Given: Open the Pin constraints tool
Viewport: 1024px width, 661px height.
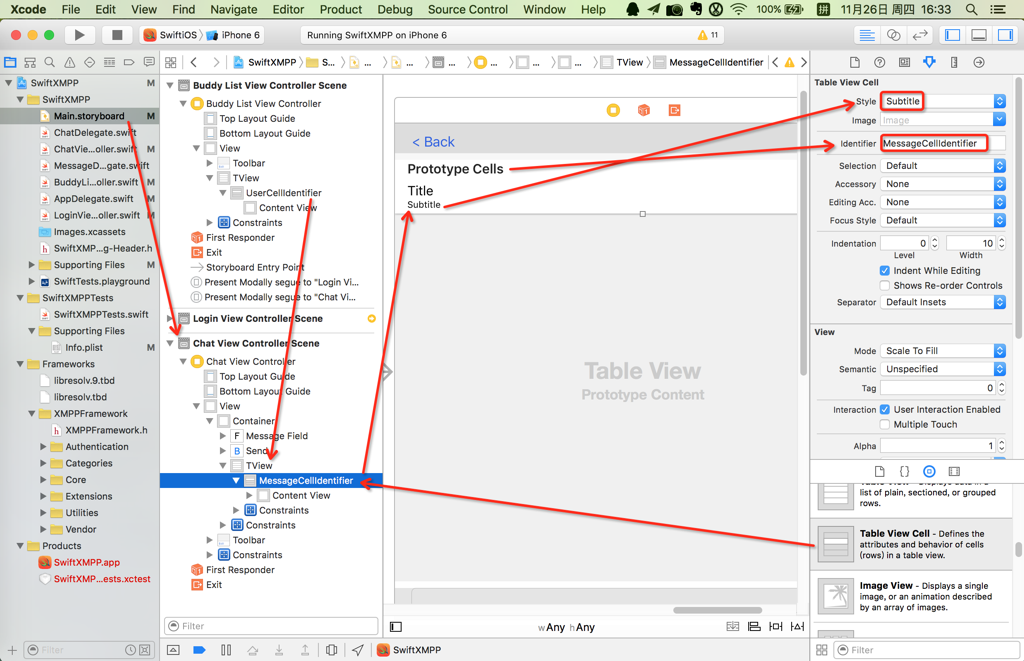Looking at the screenshot, I should pyautogui.click(x=775, y=627).
